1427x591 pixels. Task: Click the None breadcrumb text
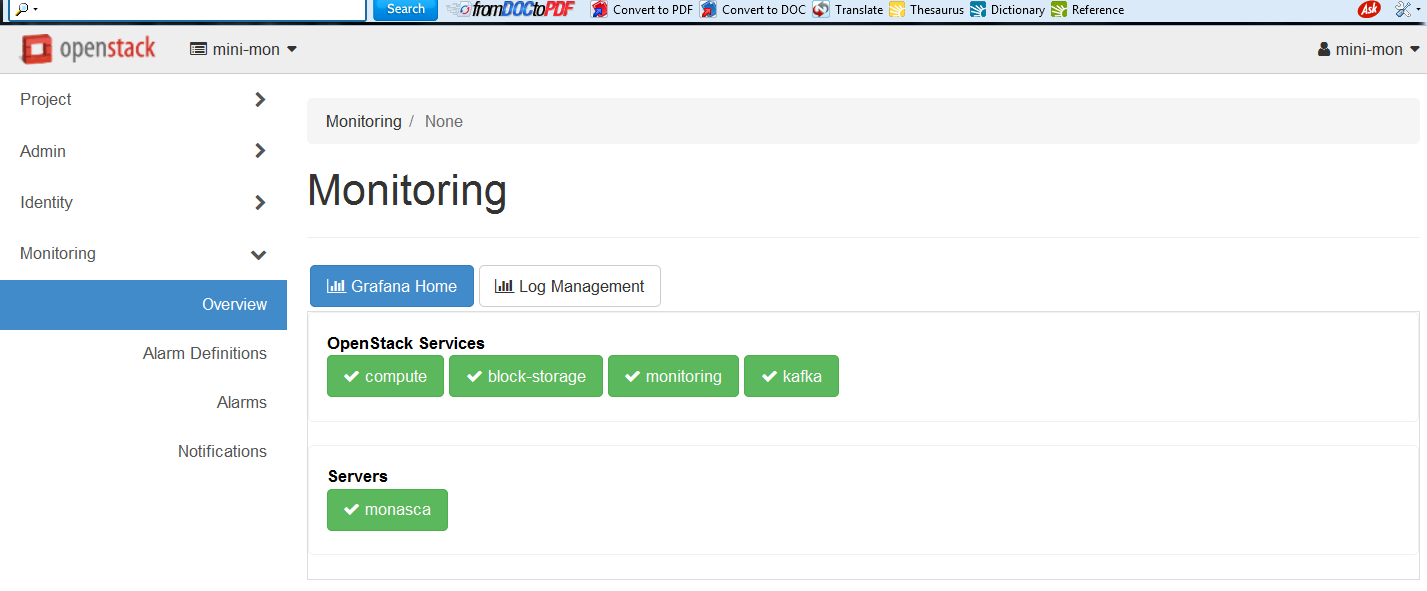[x=444, y=121]
